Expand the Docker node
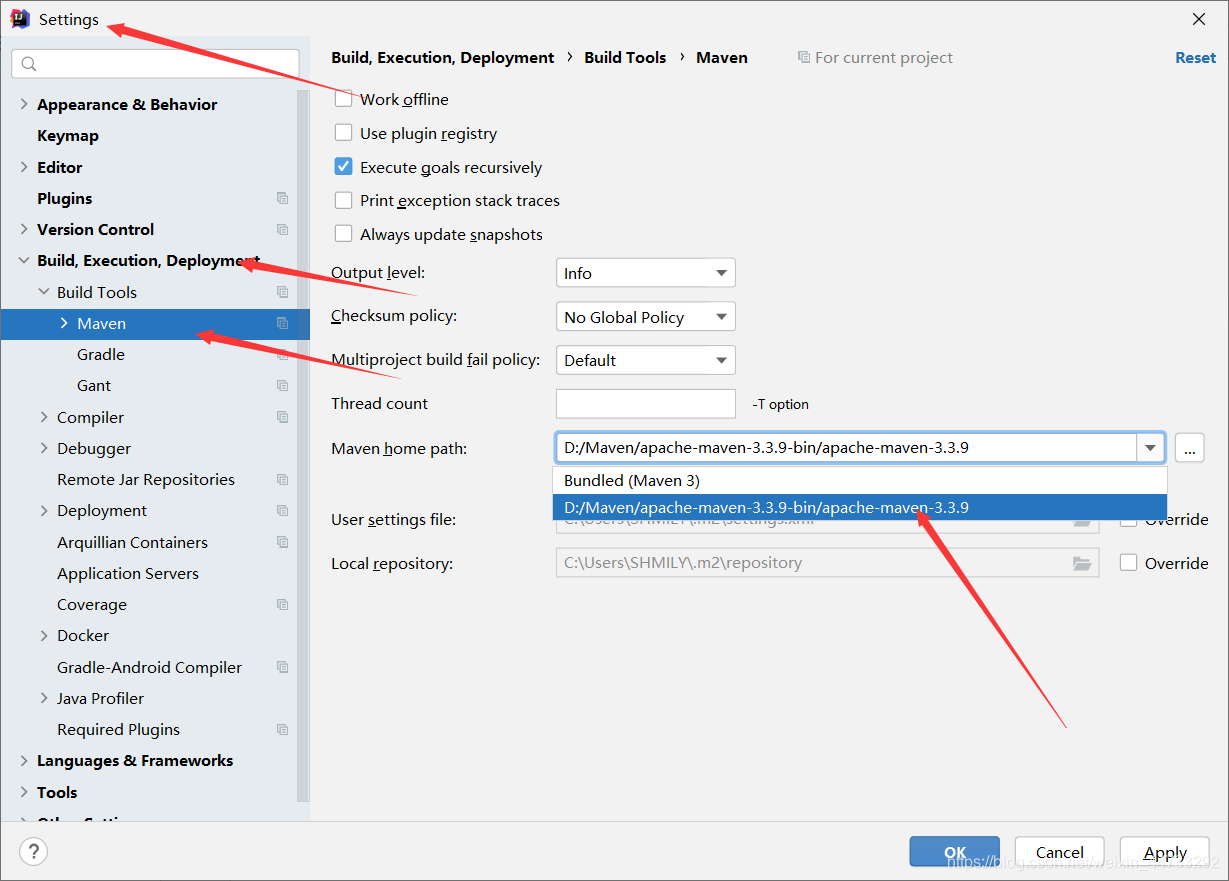 tap(44, 635)
